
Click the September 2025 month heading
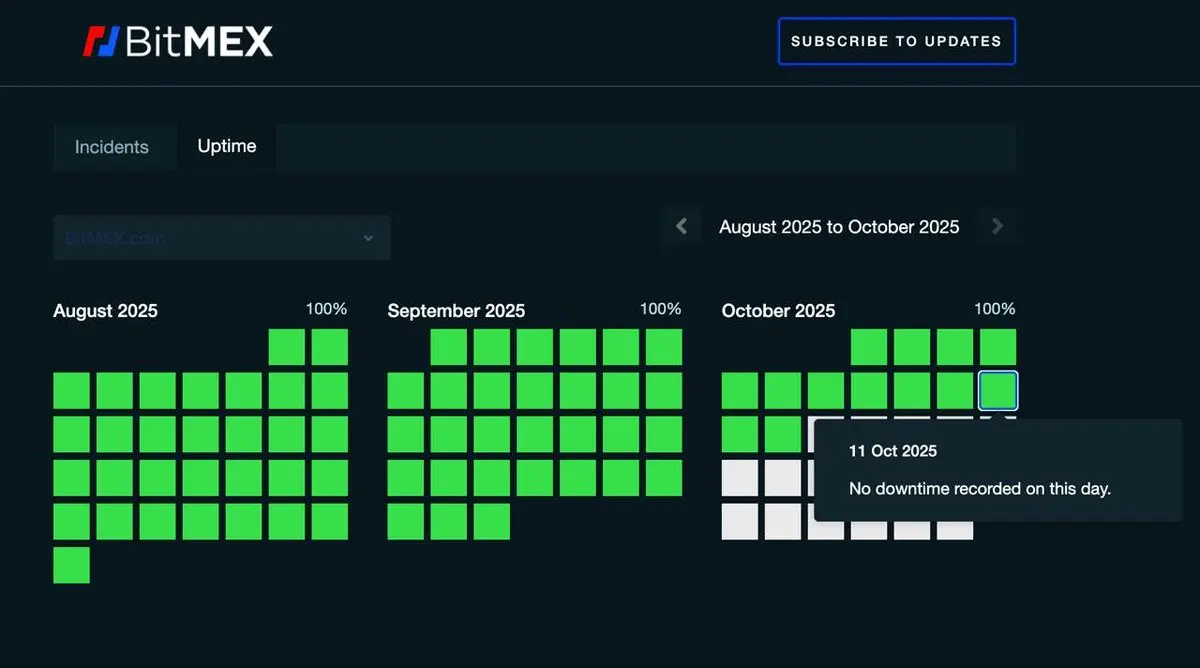(456, 311)
